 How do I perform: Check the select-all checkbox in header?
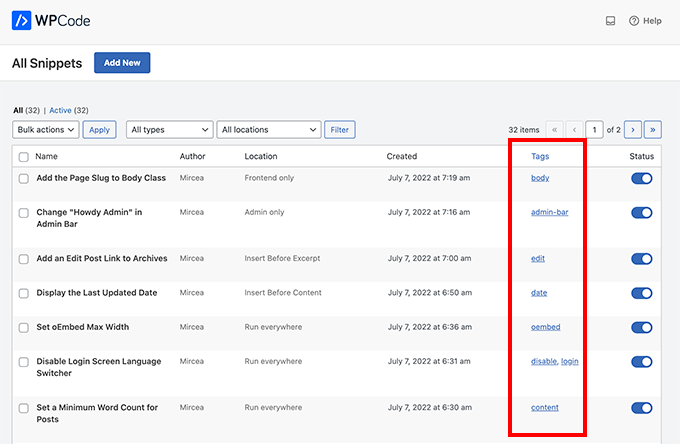pos(23,157)
